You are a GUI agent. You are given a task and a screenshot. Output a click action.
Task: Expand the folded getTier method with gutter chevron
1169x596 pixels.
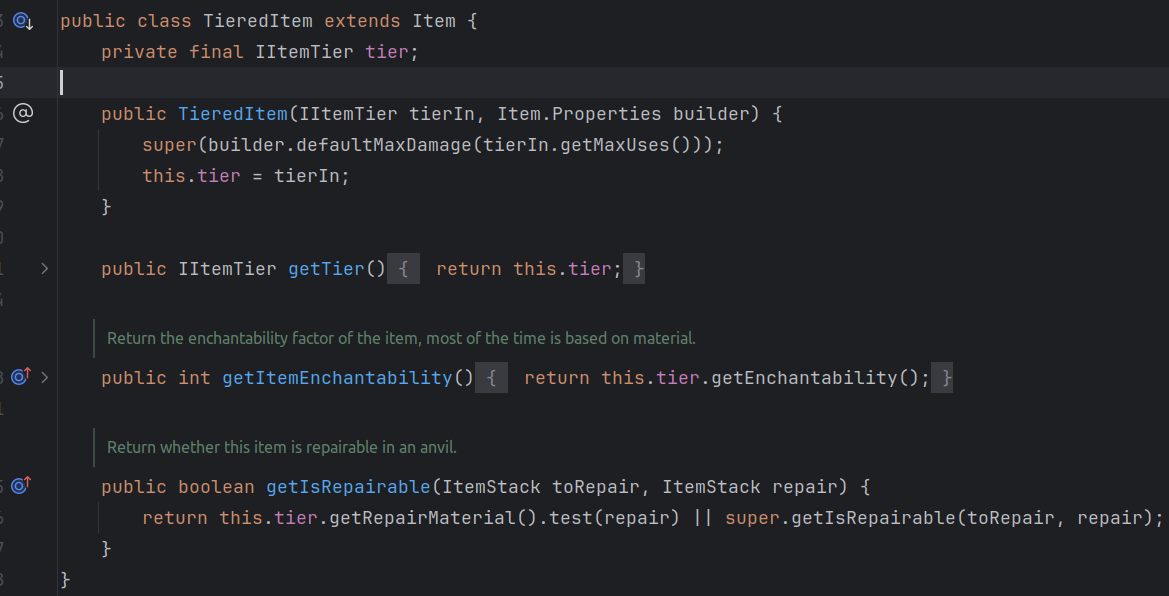point(45,269)
